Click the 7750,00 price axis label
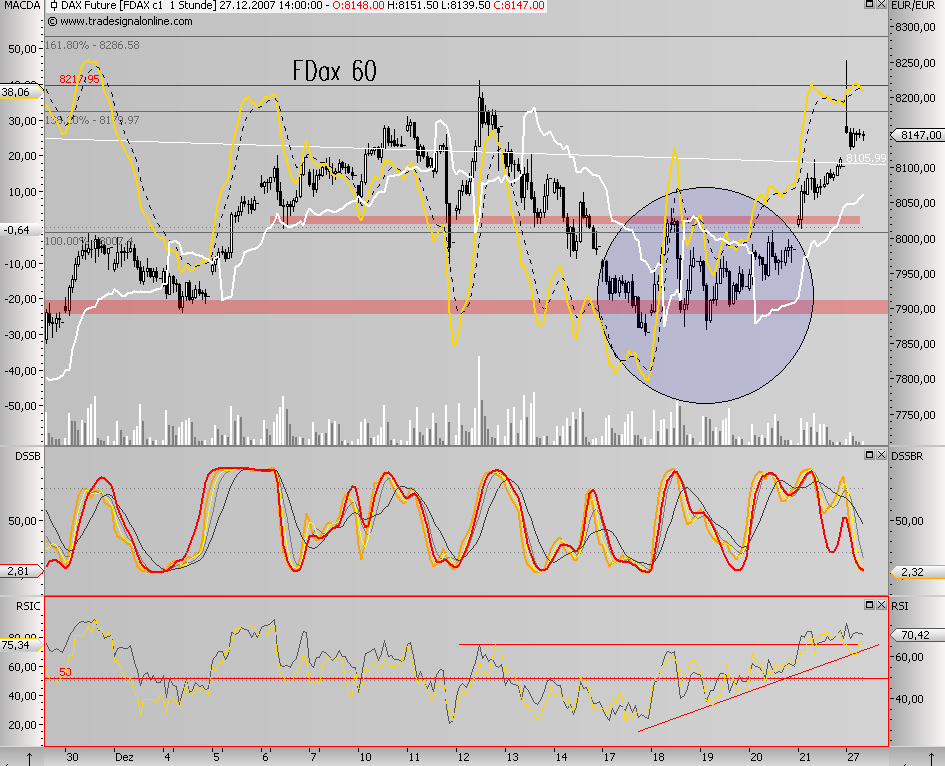Image resolution: width=945 pixels, height=766 pixels. pos(915,415)
